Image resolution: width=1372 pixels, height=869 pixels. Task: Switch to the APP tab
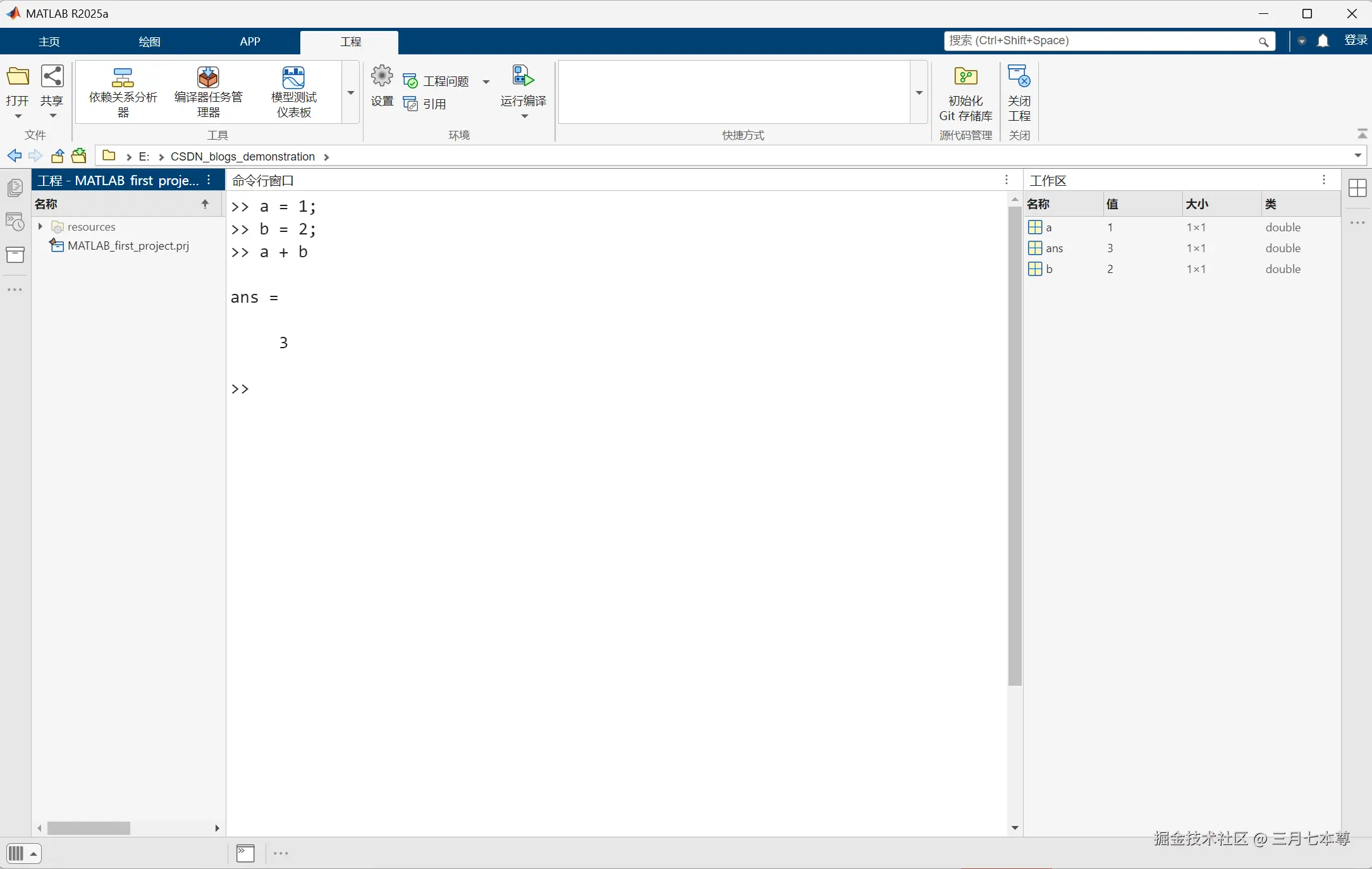tap(250, 42)
